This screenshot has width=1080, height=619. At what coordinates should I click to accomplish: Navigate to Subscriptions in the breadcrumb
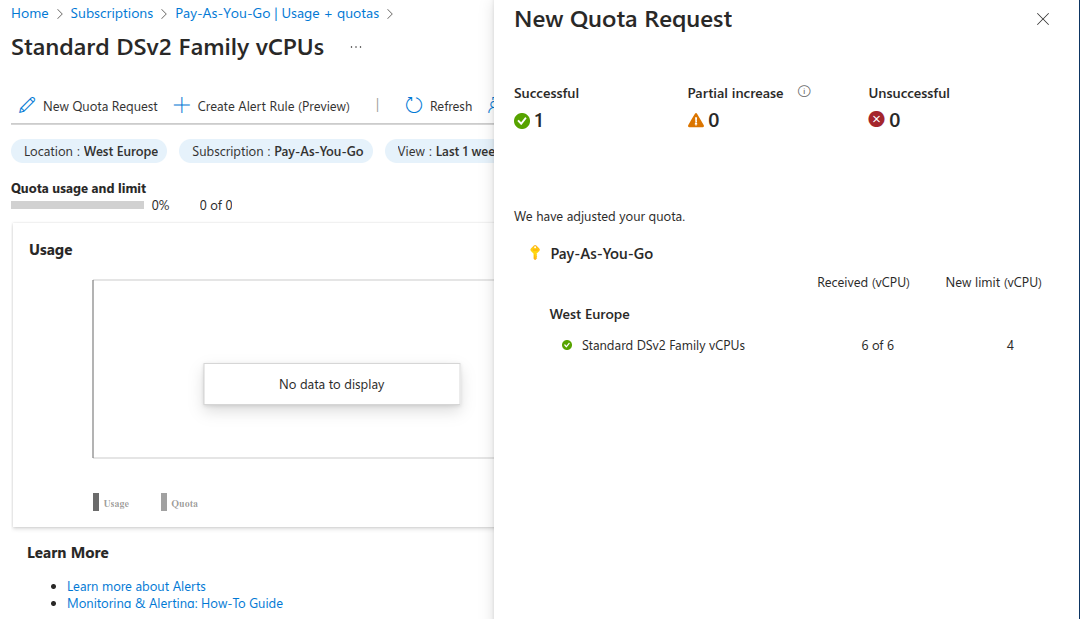[112, 13]
